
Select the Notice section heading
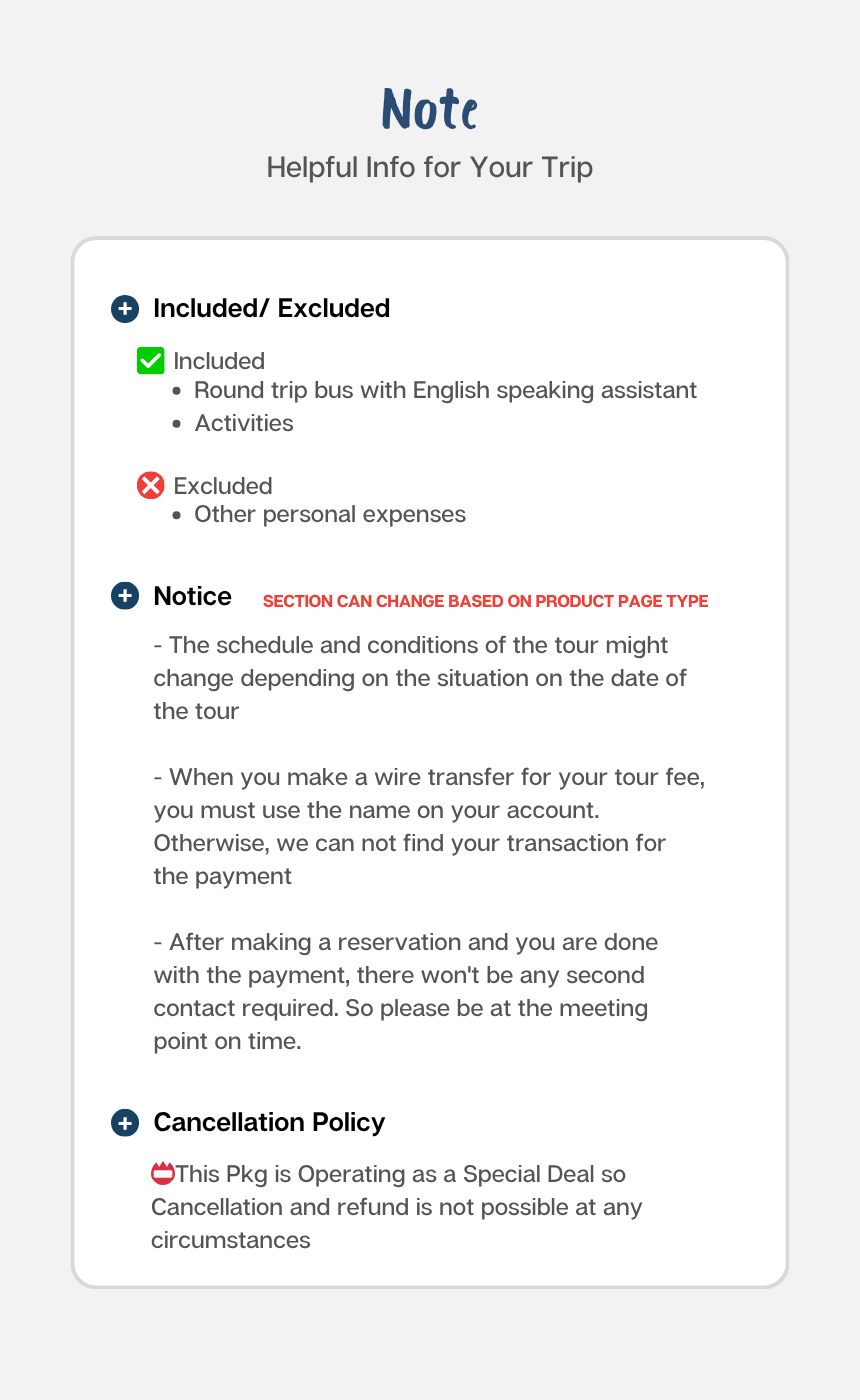click(x=192, y=597)
